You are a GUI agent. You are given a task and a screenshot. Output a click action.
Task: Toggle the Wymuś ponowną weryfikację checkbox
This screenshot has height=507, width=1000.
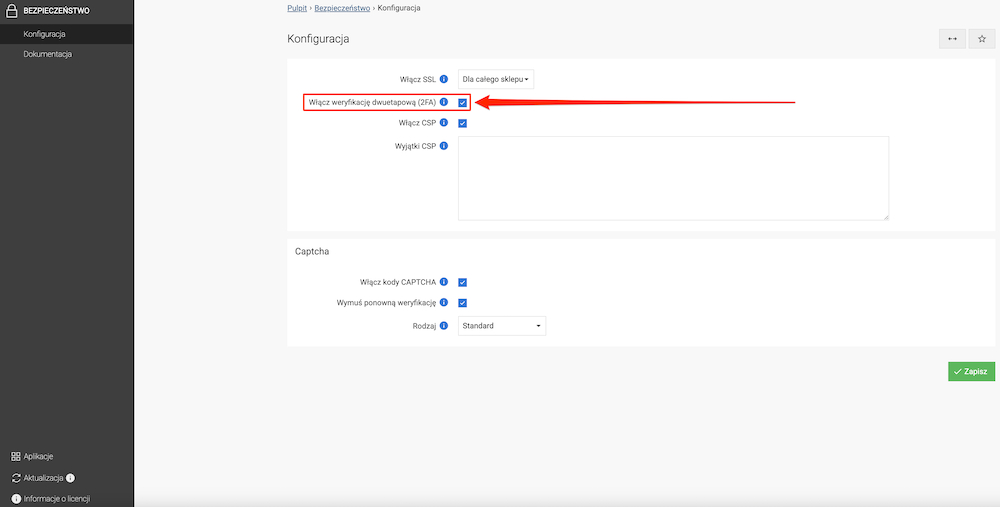coord(462,303)
